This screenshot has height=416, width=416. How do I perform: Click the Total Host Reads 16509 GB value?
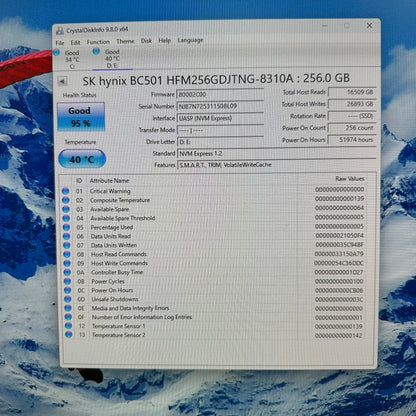(352, 92)
